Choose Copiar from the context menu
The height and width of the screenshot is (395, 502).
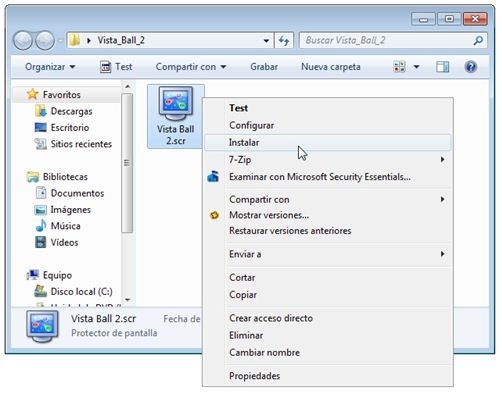pyautogui.click(x=327, y=295)
